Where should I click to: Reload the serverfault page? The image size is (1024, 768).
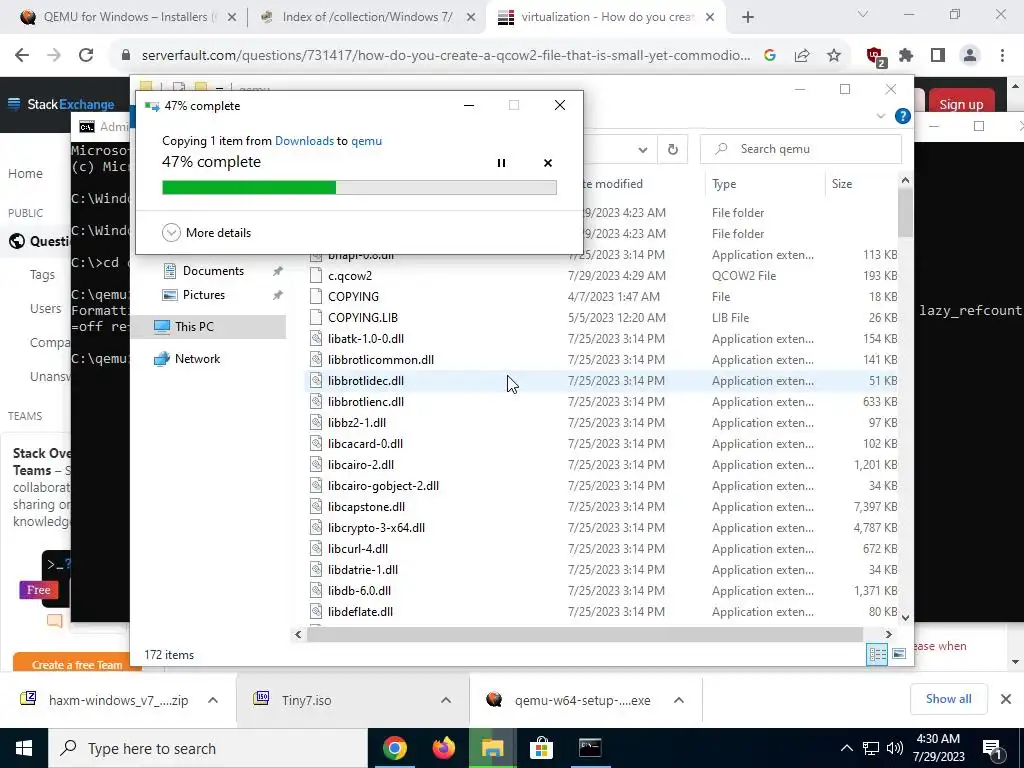(86, 56)
